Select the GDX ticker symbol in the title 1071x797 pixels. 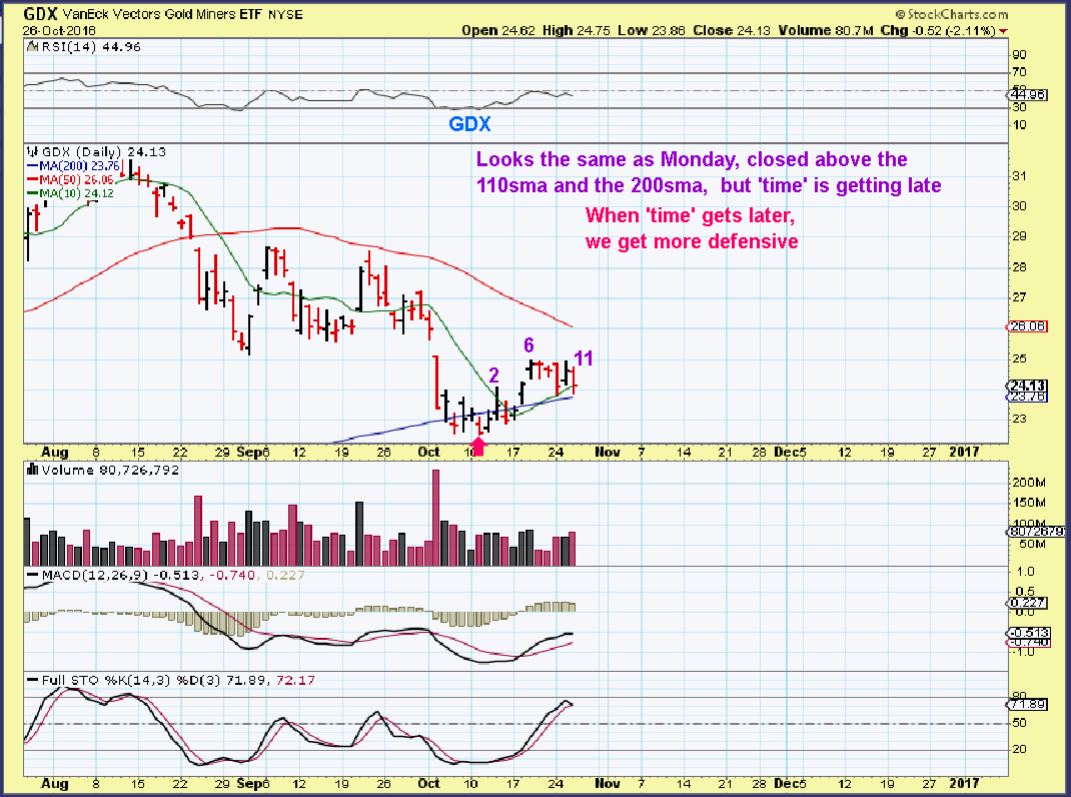pyautogui.click(x=40, y=14)
